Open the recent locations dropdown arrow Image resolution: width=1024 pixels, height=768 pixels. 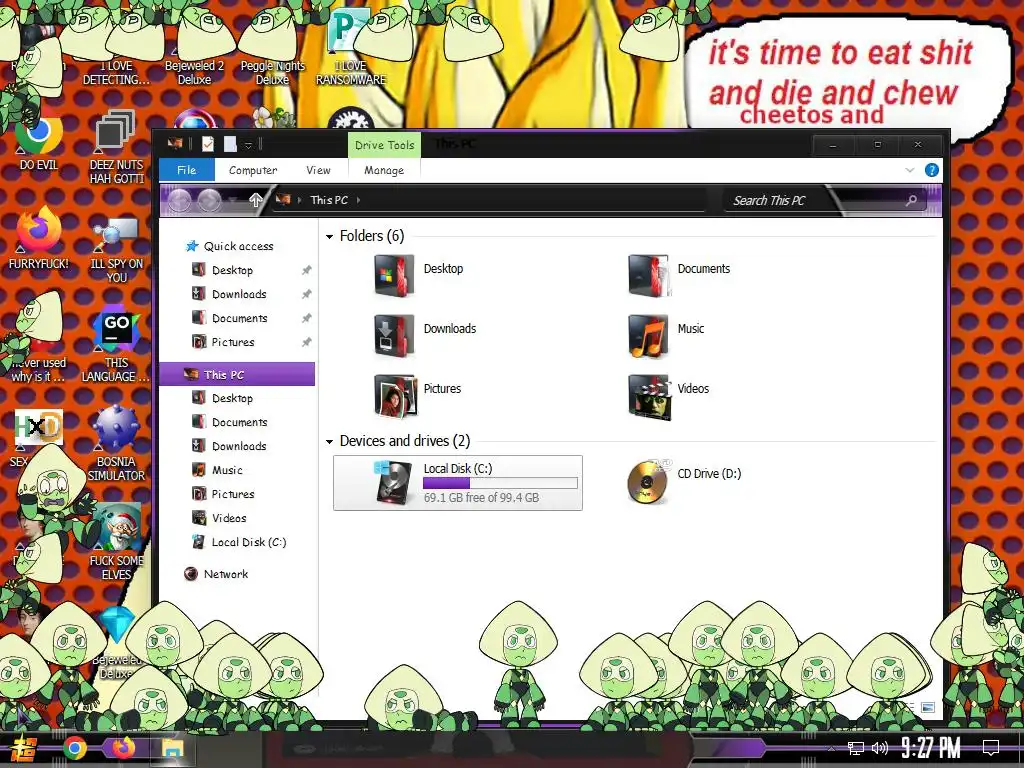(x=232, y=200)
